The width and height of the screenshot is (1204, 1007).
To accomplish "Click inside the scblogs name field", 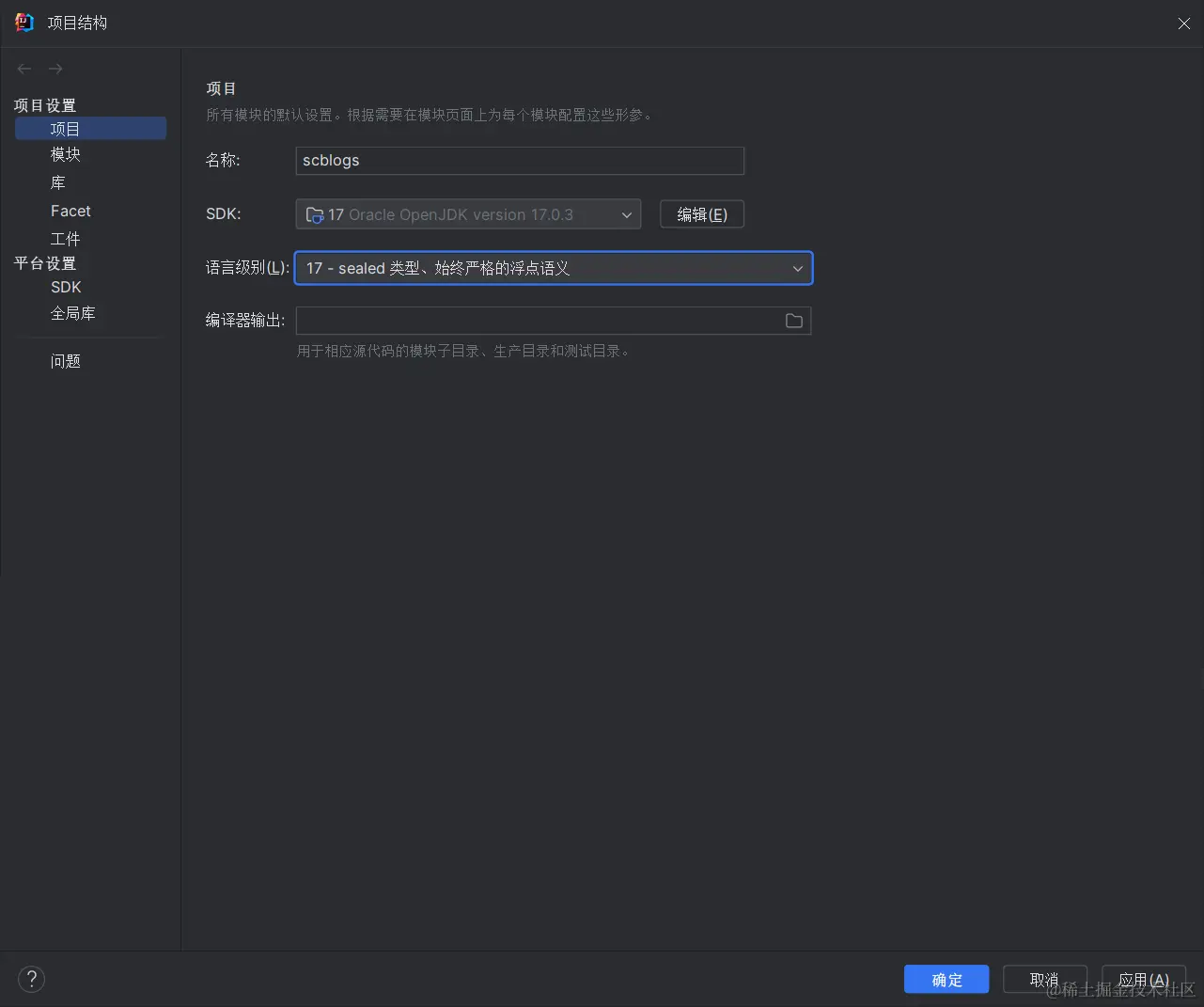I will [x=519, y=161].
